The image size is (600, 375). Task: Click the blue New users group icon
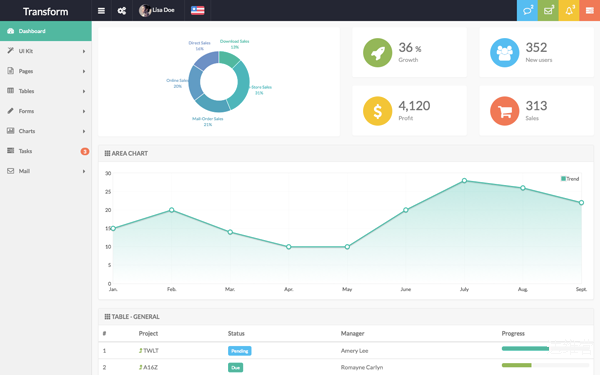tap(504, 52)
